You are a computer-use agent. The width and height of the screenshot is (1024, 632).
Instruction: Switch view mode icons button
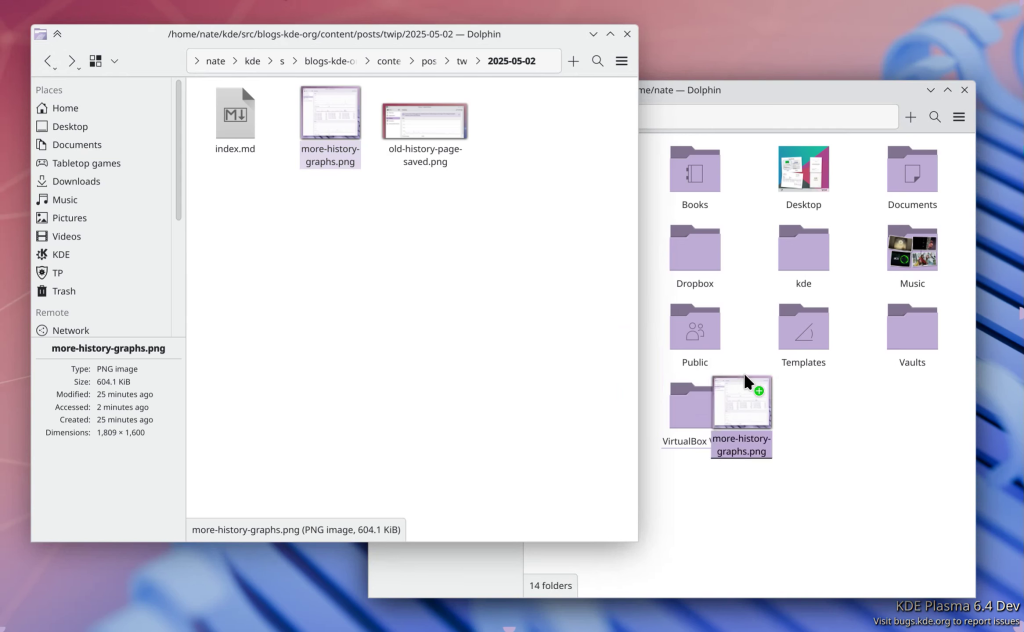coord(95,61)
